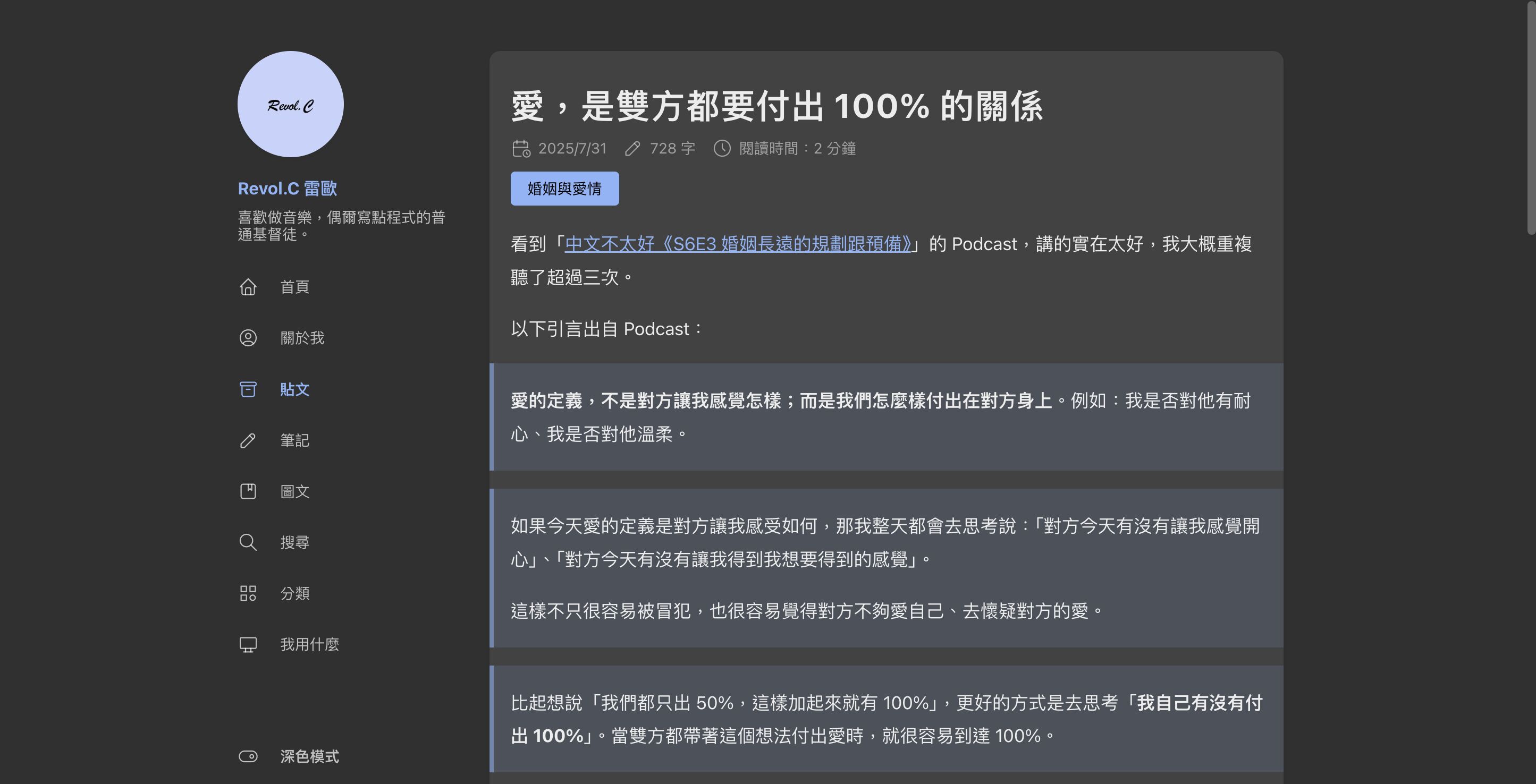Open the 分類 categories page
Screen dimensions: 1536x784
[x=294, y=593]
